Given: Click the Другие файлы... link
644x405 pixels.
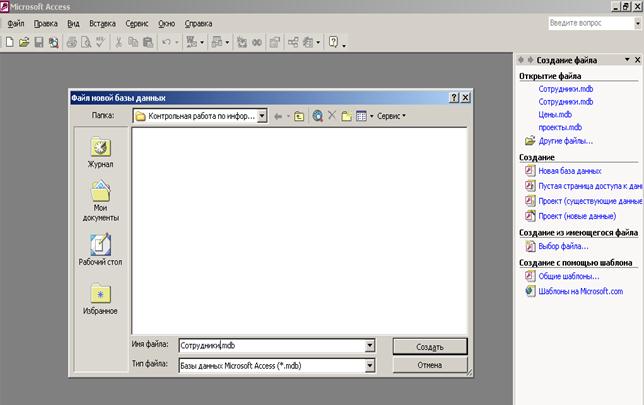Looking at the screenshot, I should point(566,141).
